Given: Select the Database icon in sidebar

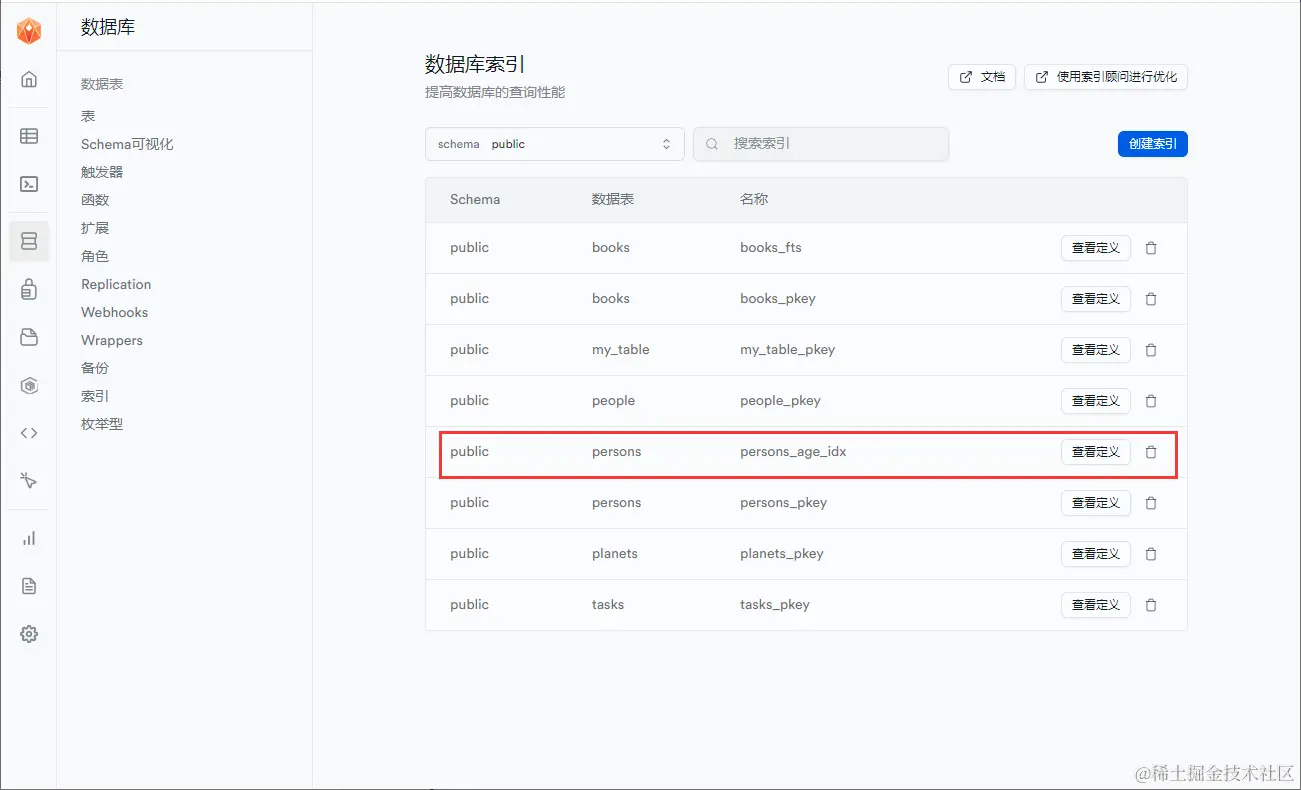Looking at the screenshot, I should (x=29, y=241).
